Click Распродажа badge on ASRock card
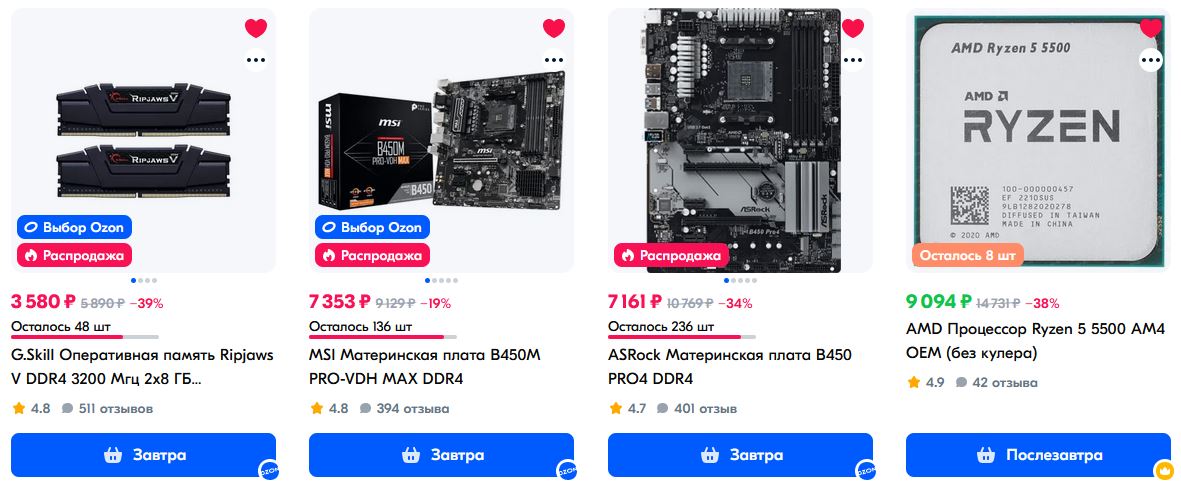The width and height of the screenshot is (1181, 492). (671, 255)
